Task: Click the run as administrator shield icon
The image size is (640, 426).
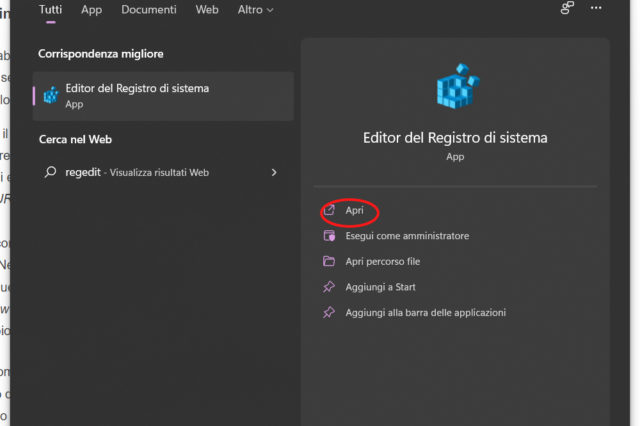Action: [328, 236]
